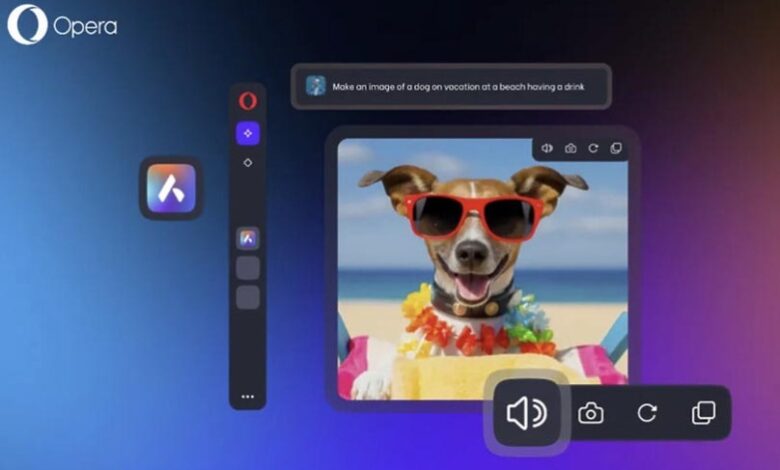This screenshot has width=780, height=470.
Task: Click the large camera icon in the bottom toolbar
Action: [x=591, y=413]
